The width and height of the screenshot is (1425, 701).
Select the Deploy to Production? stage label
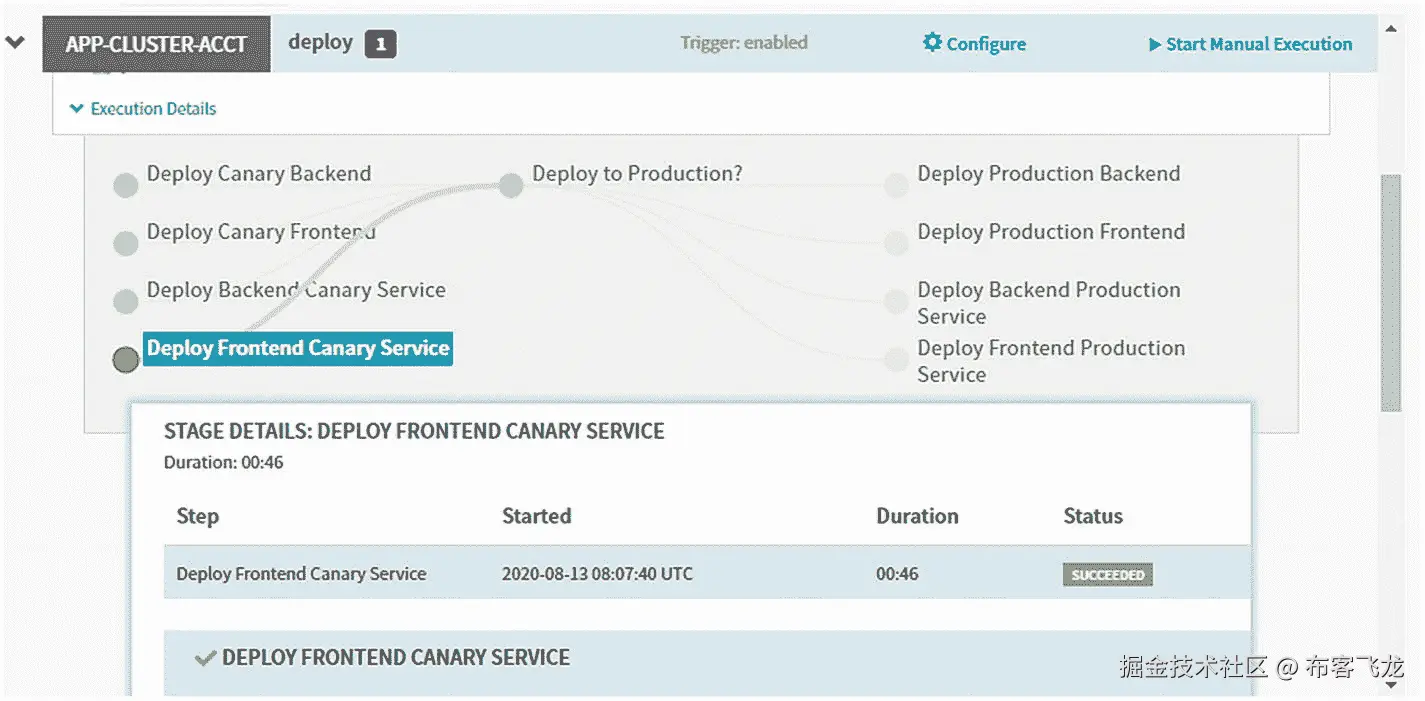coord(637,174)
